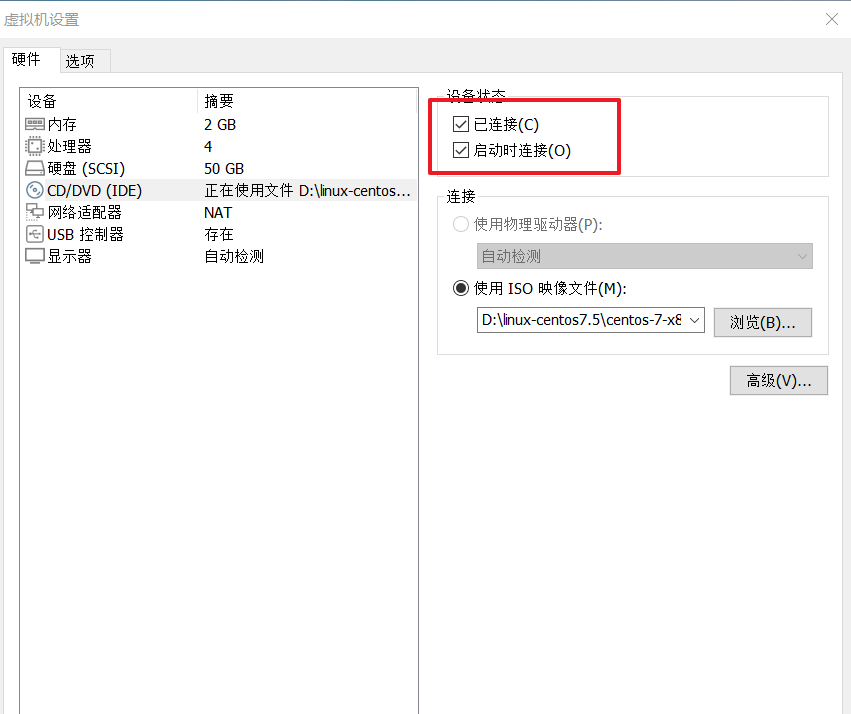Expand the ISO image path dropdown arrow
The image size is (851, 714).
694,320
